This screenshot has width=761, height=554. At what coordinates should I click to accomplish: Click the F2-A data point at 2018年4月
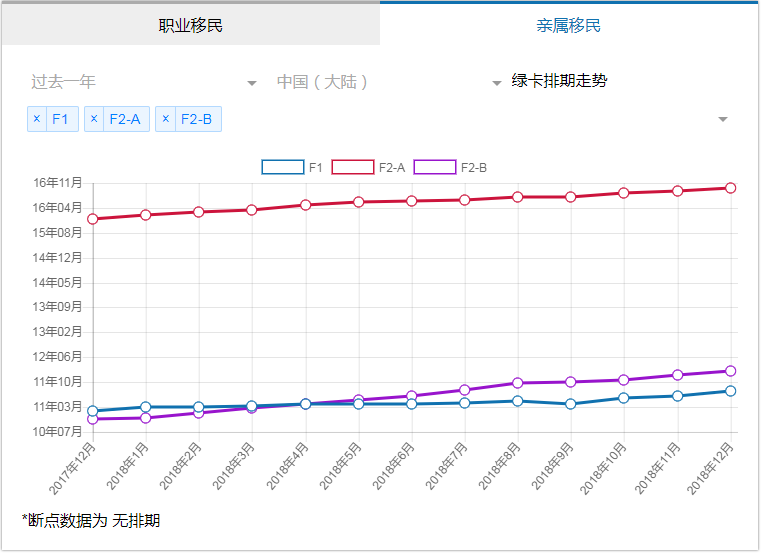coord(306,205)
